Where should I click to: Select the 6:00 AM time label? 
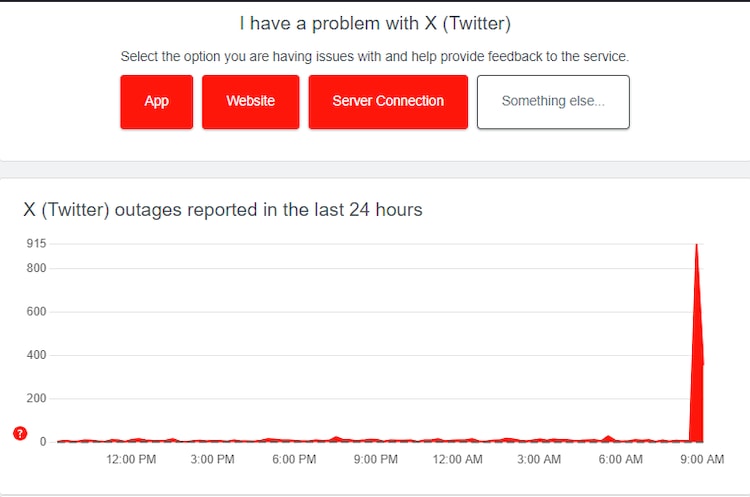click(620, 459)
